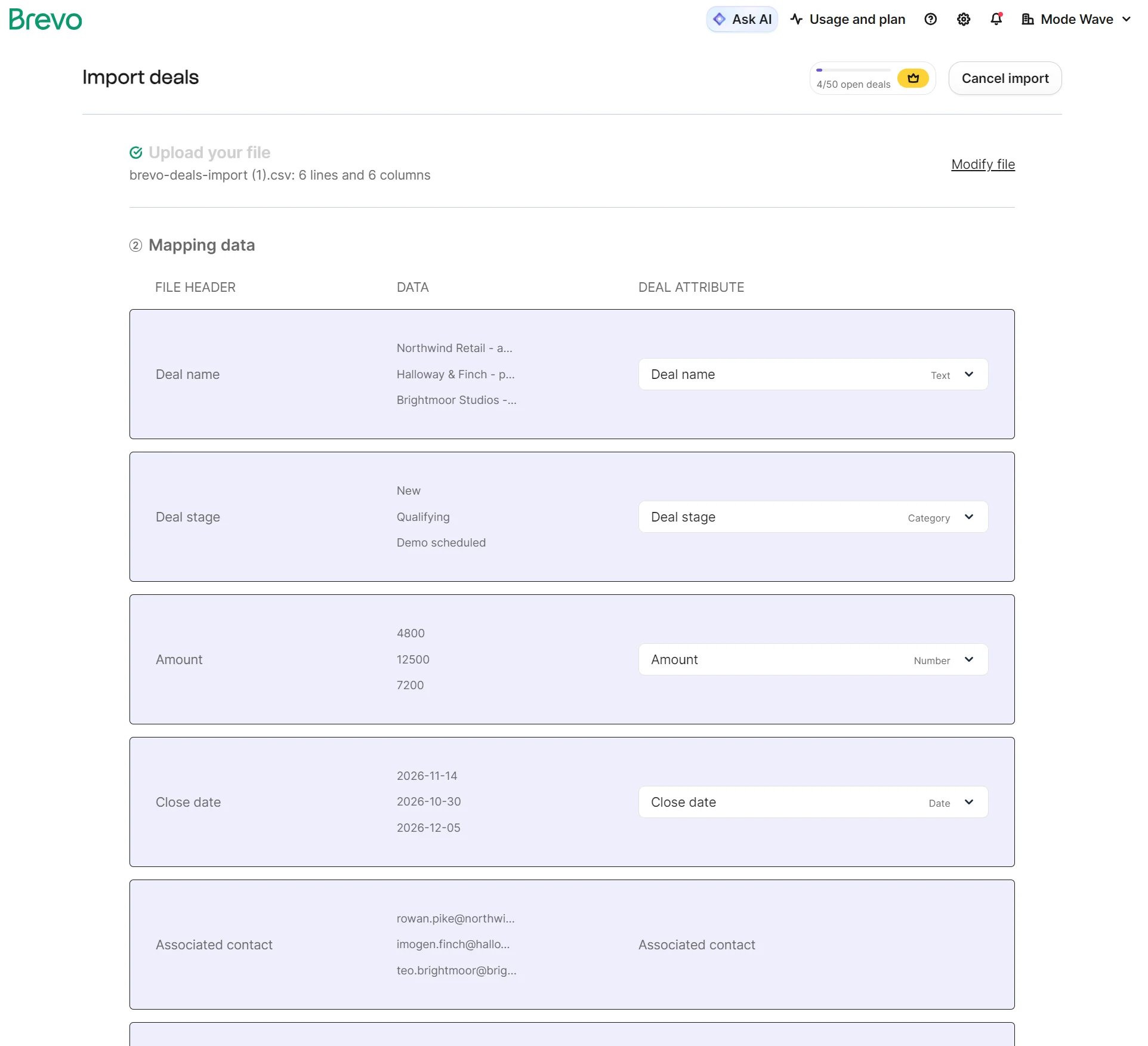Image resolution: width=1148 pixels, height=1046 pixels.
Task: Click the '2026-11-14' close date value
Action: click(x=427, y=776)
